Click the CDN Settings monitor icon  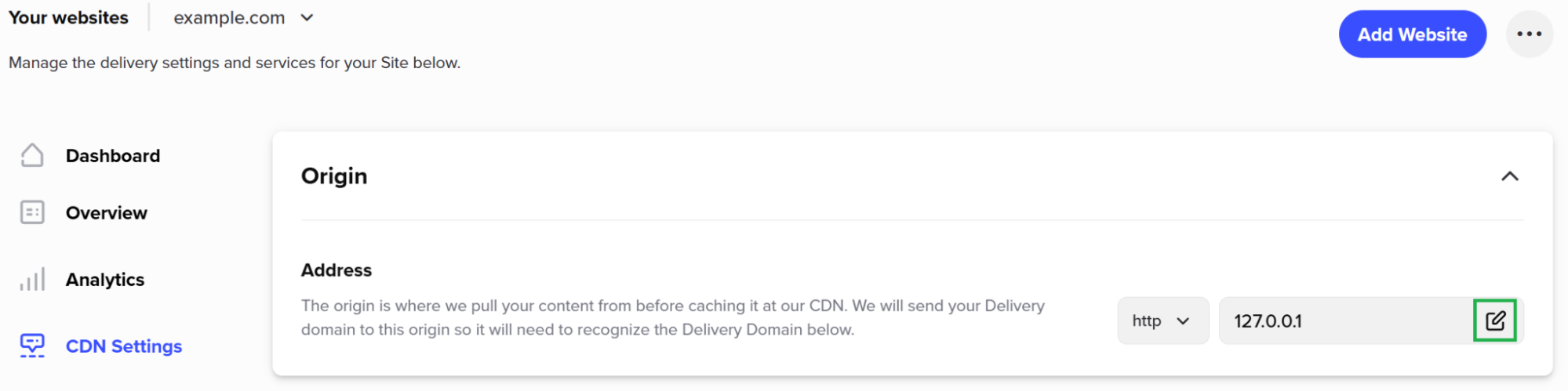[32, 346]
